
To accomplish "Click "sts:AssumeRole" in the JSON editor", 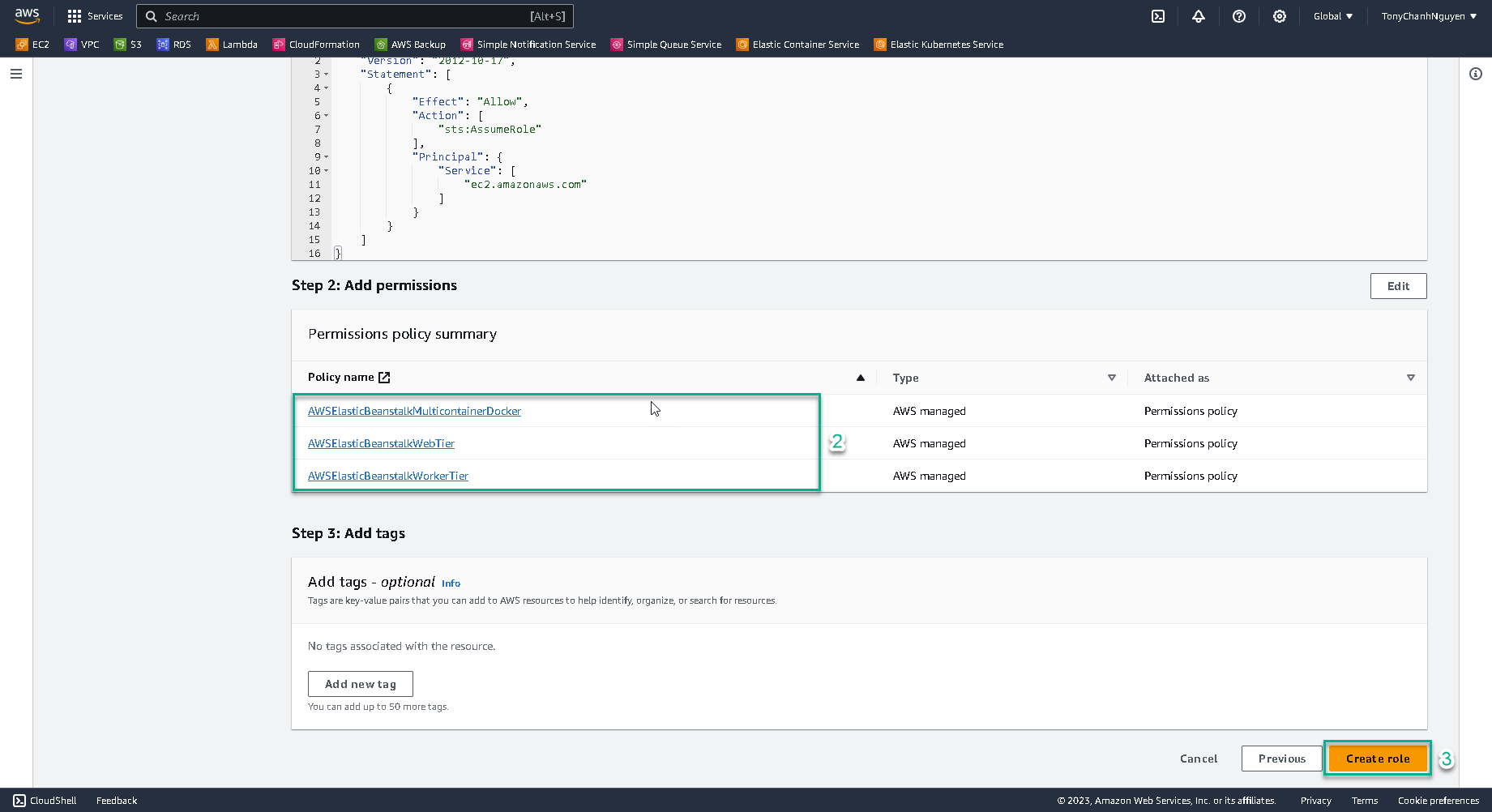I will (x=489, y=130).
